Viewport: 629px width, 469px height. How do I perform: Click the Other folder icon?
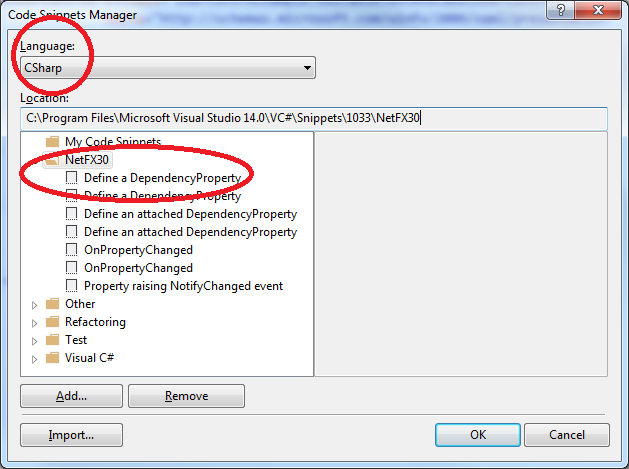[53, 304]
